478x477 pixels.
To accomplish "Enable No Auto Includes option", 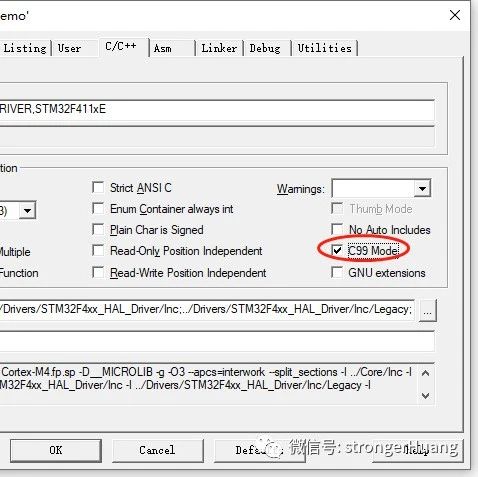I will pos(337,229).
